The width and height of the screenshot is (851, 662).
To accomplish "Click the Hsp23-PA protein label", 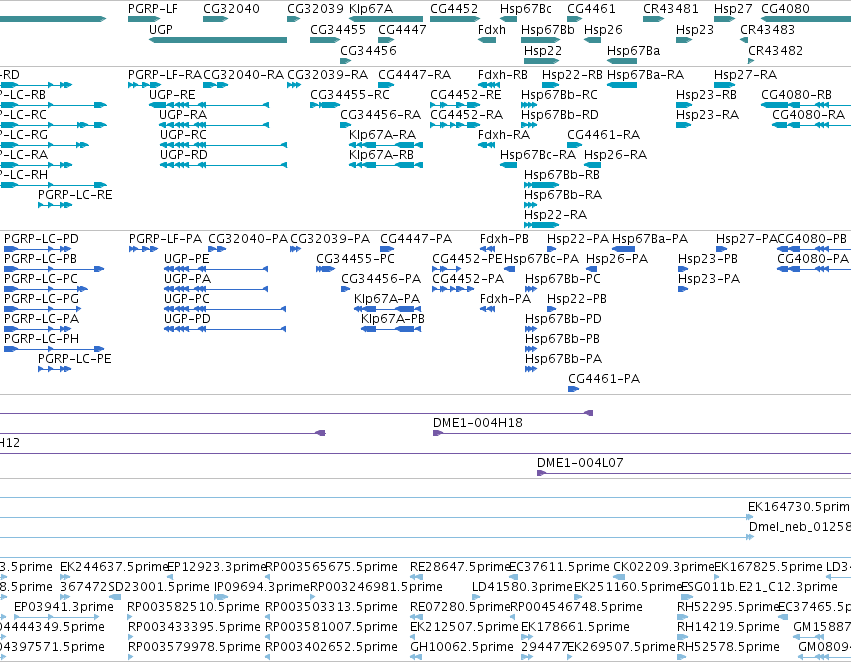I will click(709, 279).
